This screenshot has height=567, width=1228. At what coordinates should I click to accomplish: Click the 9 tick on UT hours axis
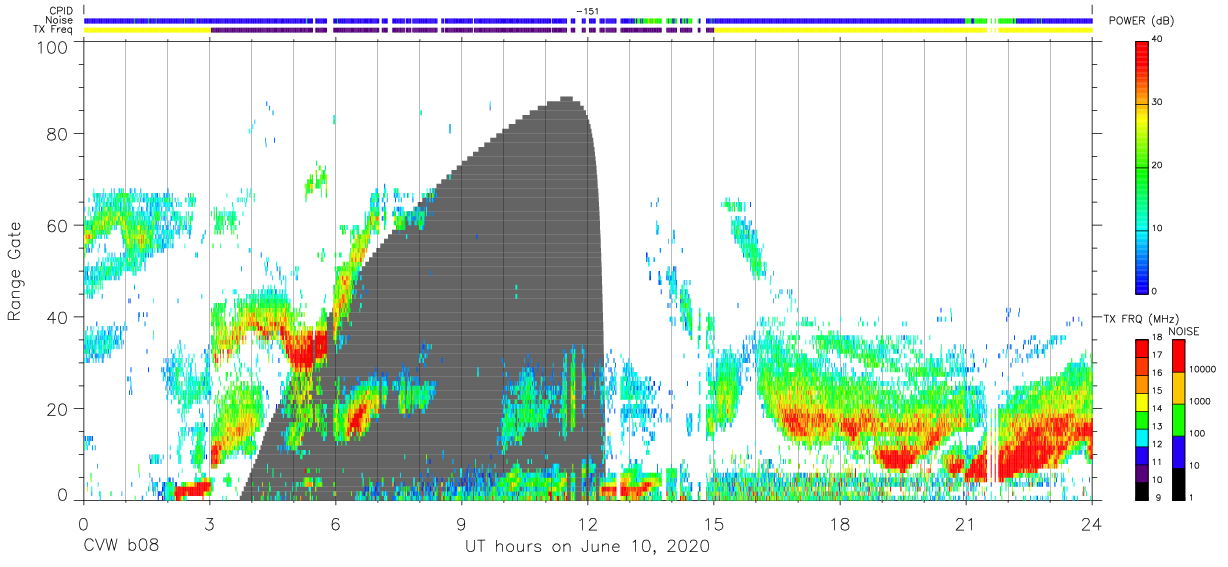click(461, 523)
